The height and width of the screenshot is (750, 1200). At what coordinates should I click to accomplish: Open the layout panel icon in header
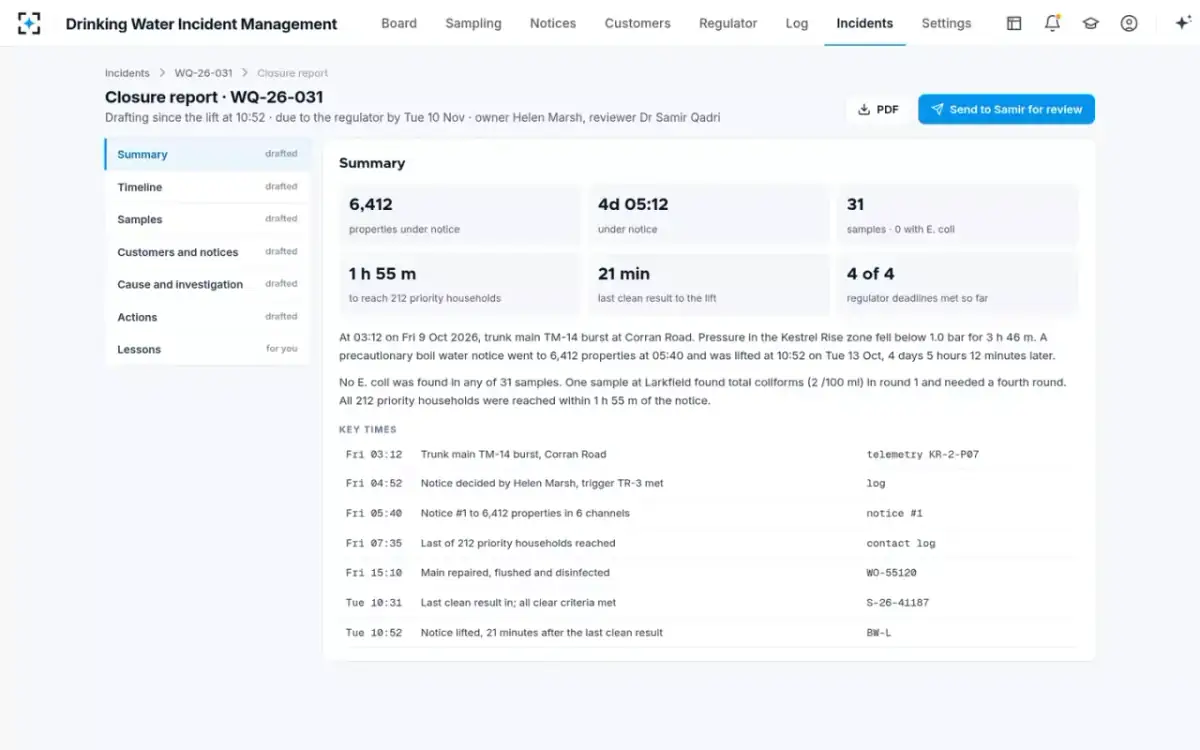[1014, 23]
